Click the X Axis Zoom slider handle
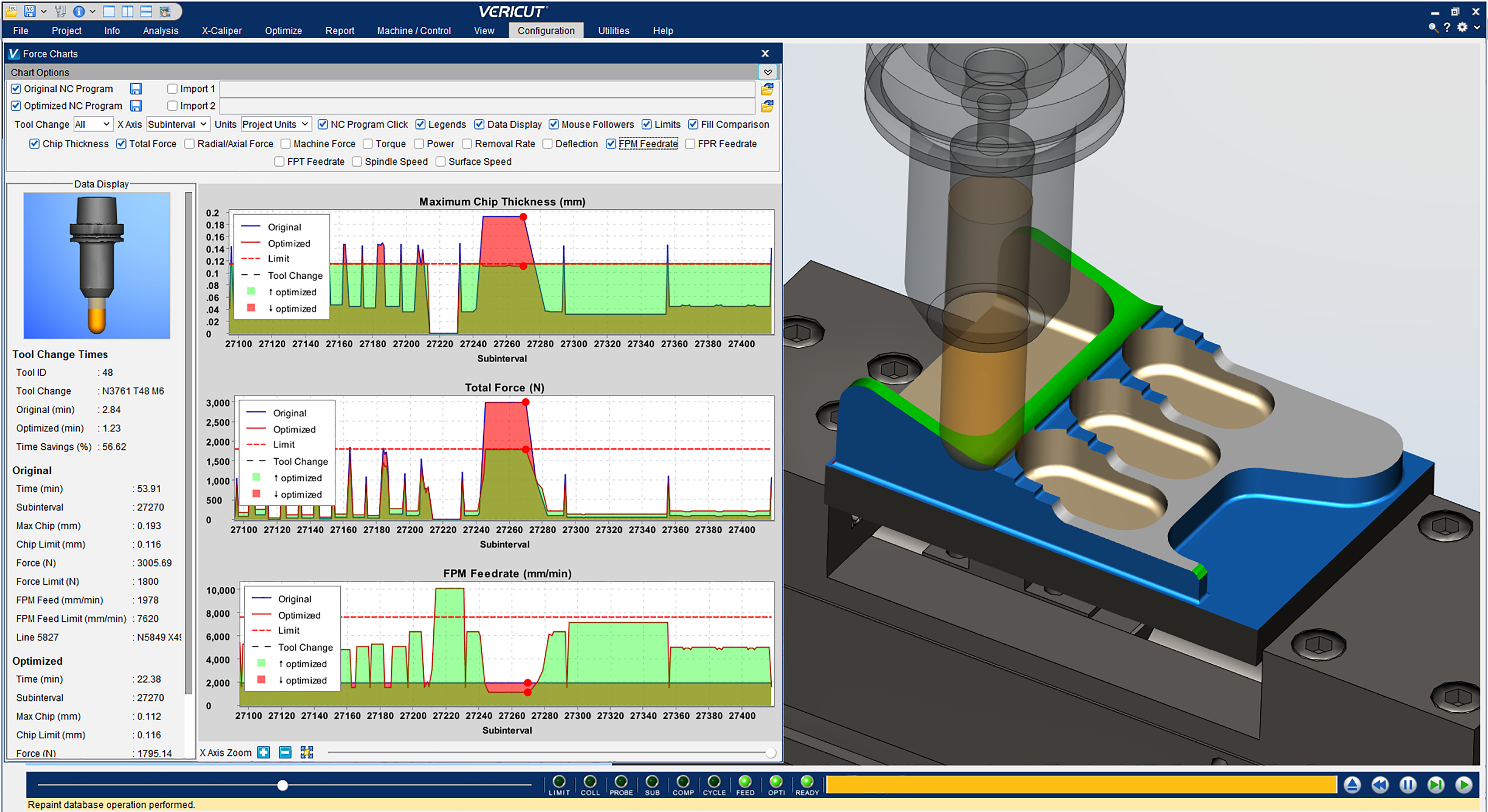The width and height of the screenshot is (1488, 812). tap(770, 752)
